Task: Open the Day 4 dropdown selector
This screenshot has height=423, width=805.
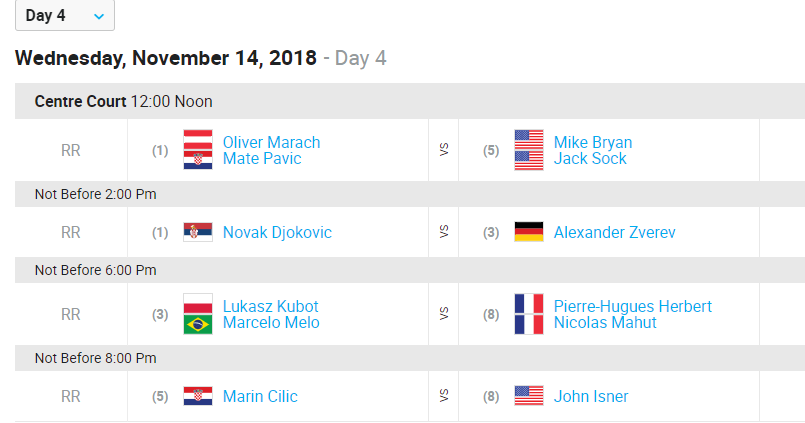Action: pyautogui.click(x=65, y=15)
